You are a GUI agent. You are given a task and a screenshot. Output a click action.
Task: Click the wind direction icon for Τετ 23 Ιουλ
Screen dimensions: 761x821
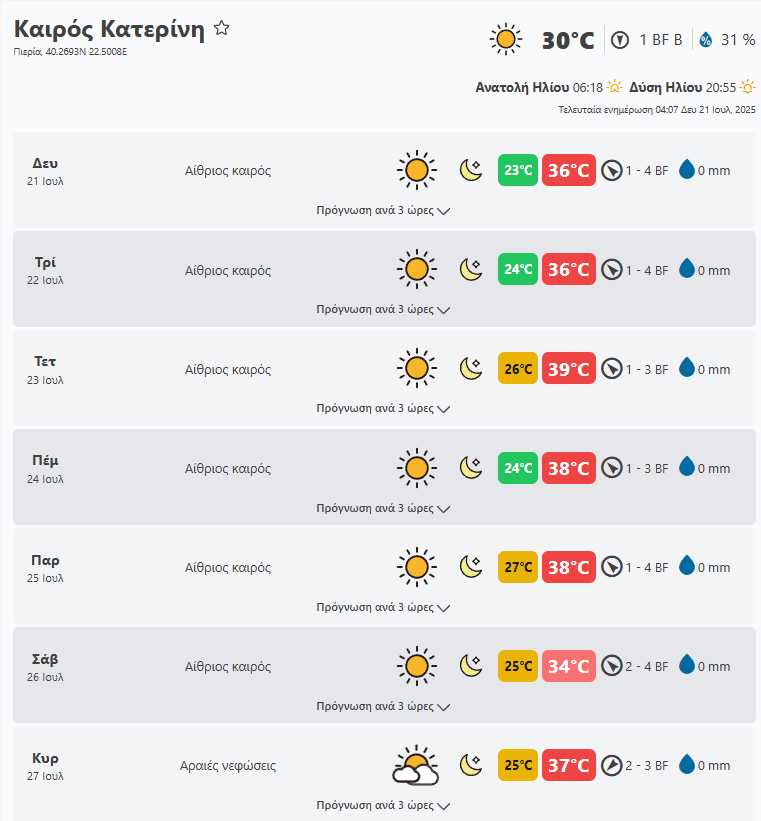(612, 369)
